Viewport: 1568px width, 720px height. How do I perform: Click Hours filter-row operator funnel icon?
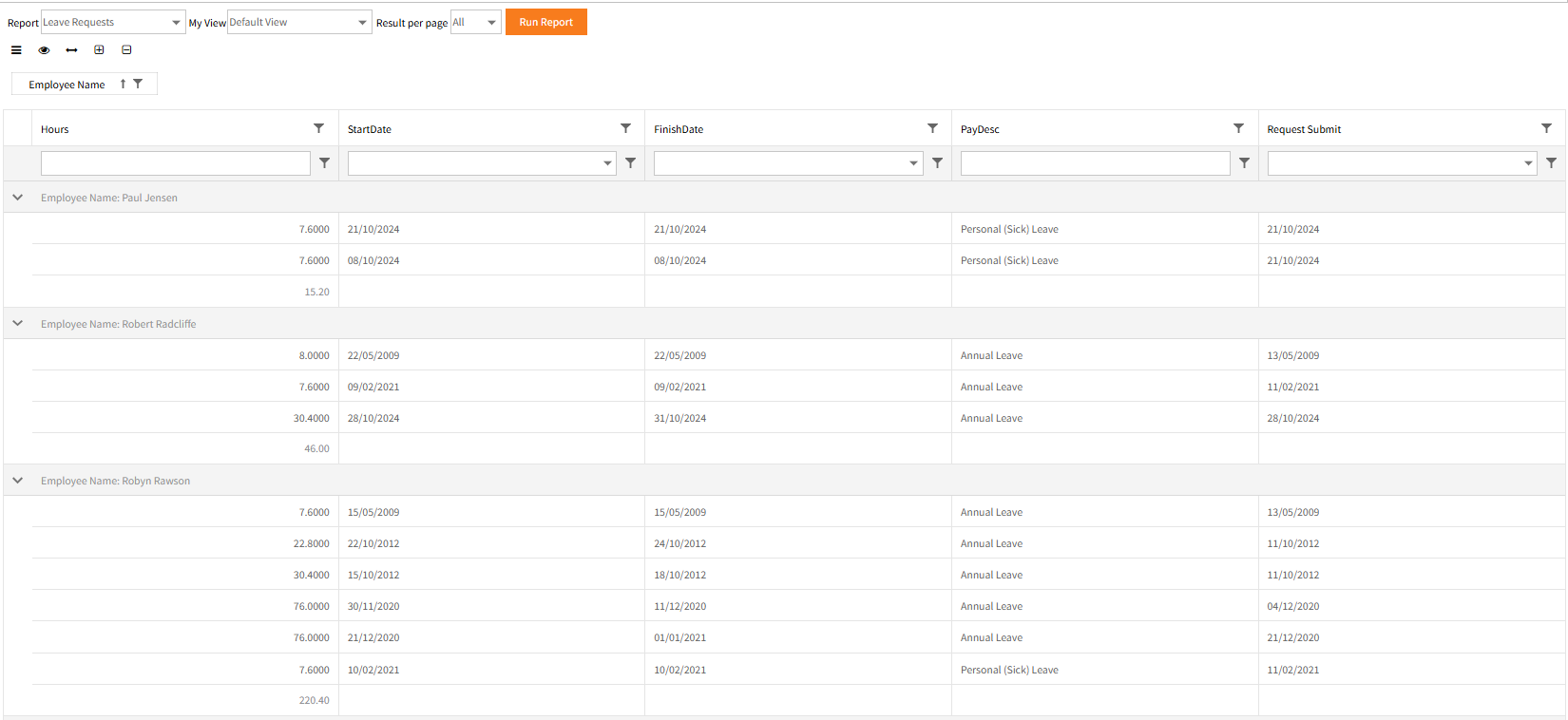click(324, 163)
